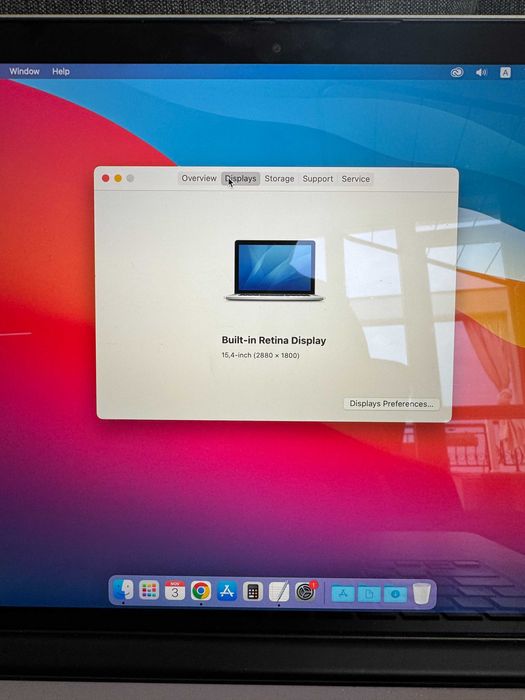
Task: Open the Window menu
Action: tap(25, 71)
